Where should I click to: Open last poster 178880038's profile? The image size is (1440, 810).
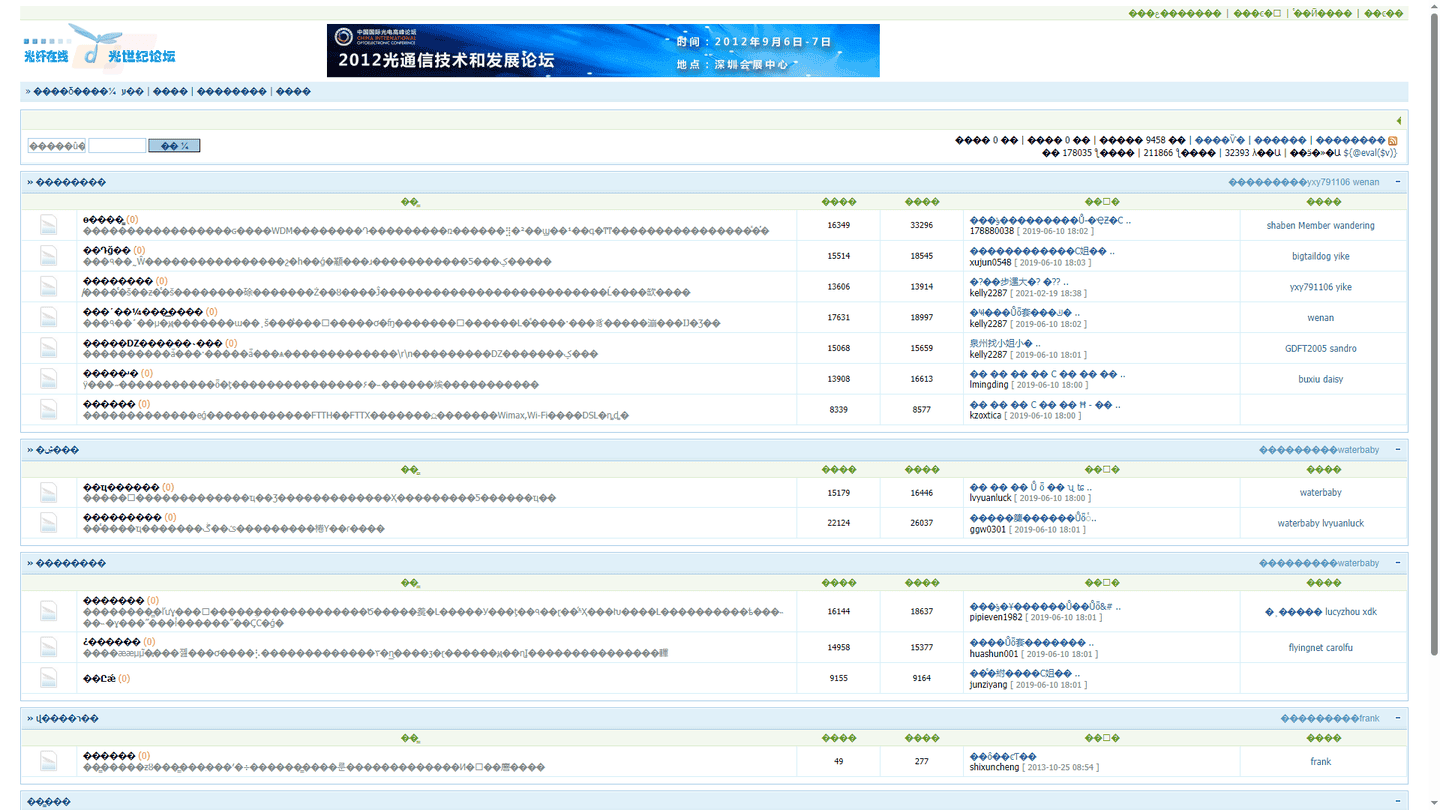(x=992, y=231)
